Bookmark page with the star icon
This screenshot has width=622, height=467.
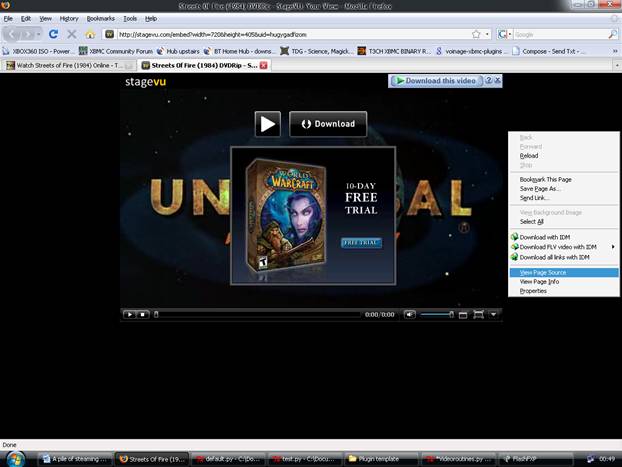pos(476,35)
